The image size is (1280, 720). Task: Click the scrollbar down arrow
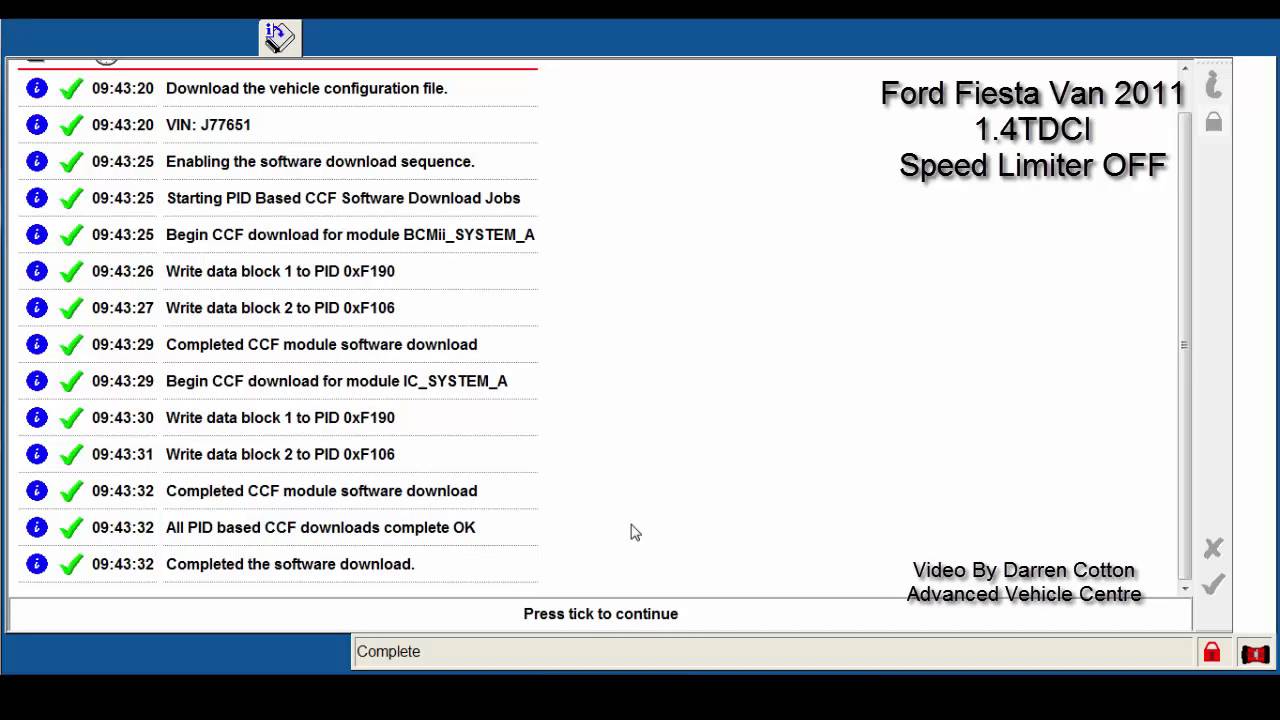click(x=1185, y=589)
